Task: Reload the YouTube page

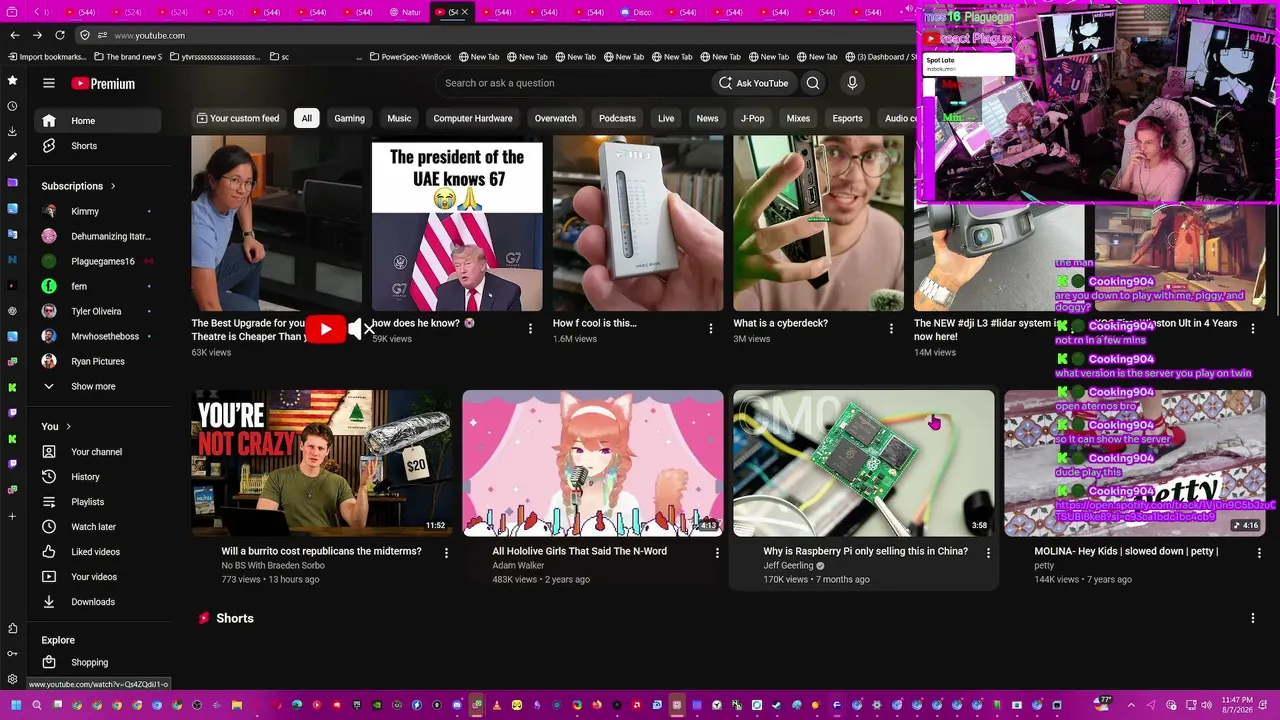Action: click(60, 35)
